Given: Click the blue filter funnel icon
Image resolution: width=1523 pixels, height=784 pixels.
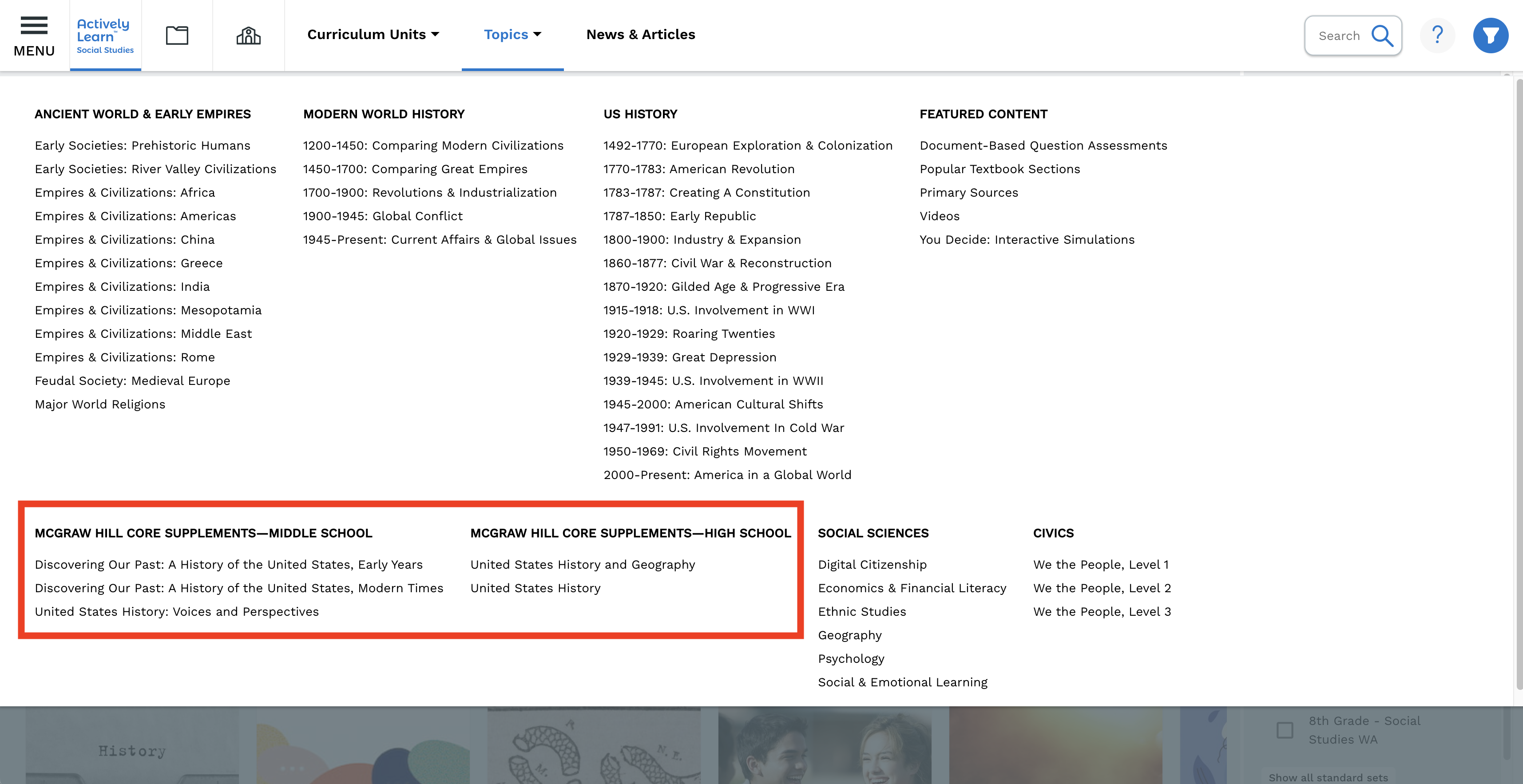Looking at the screenshot, I should coord(1491,36).
